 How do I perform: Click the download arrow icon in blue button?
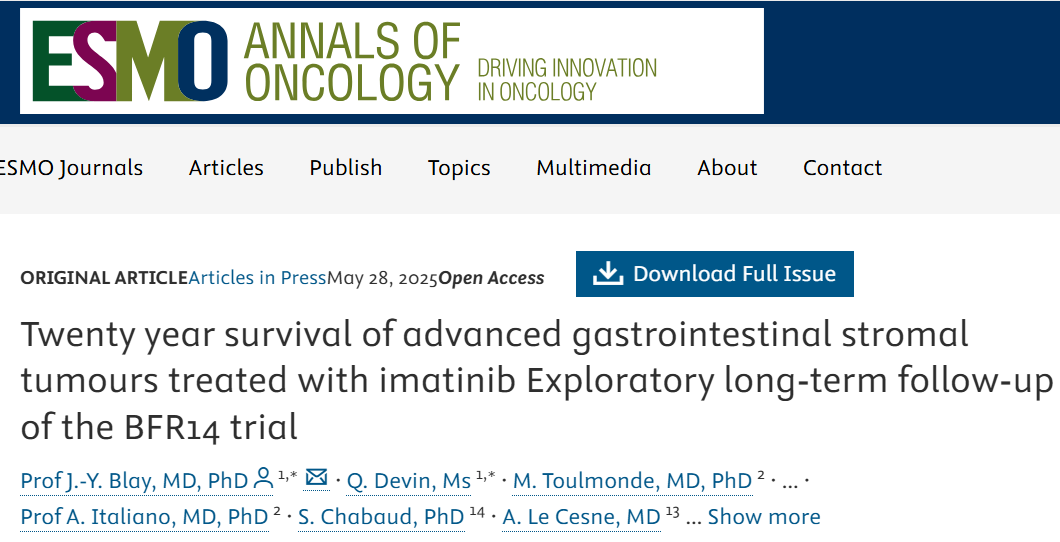606,273
